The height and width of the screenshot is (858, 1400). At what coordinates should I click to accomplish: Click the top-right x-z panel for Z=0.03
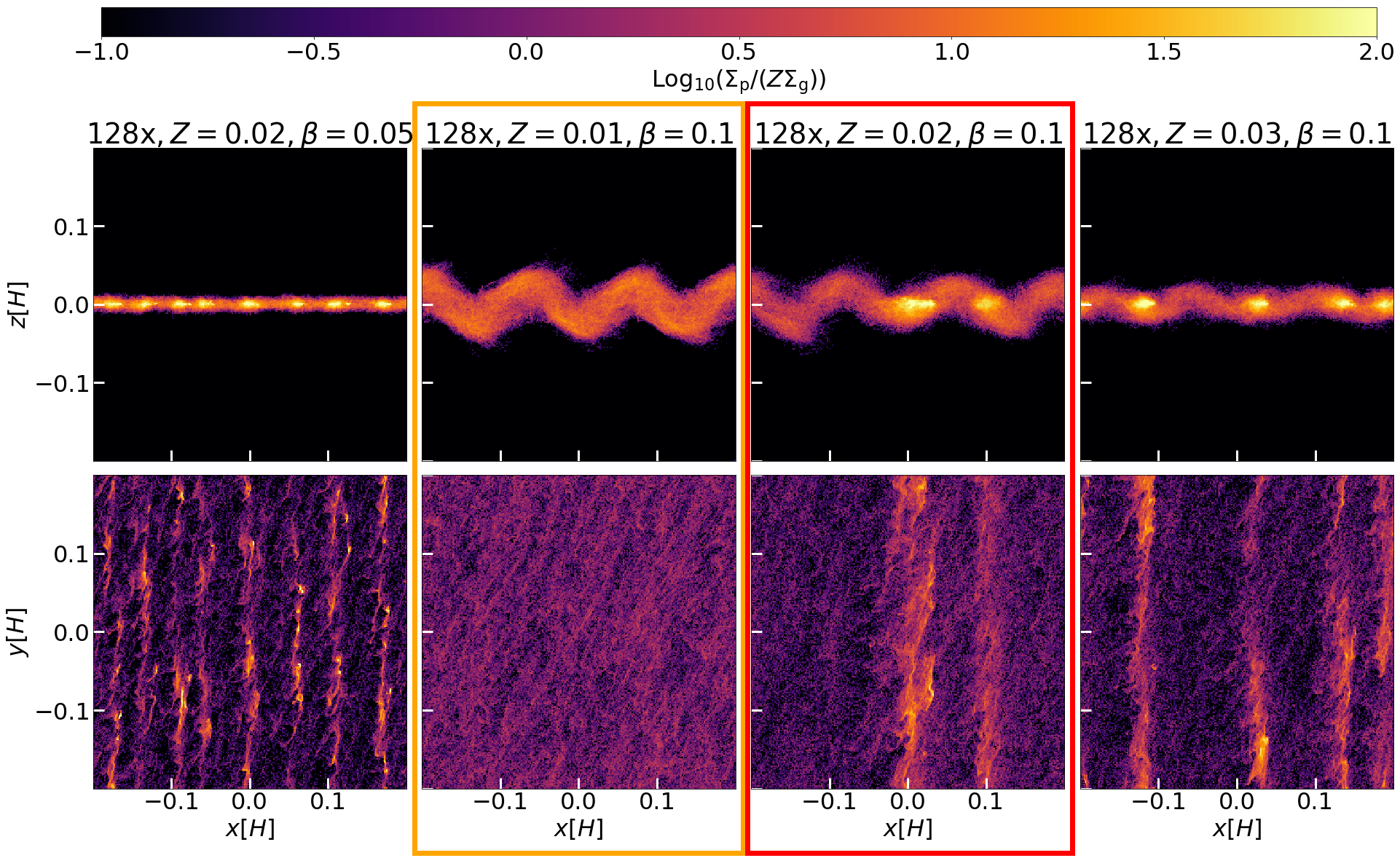coord(1237,304)
